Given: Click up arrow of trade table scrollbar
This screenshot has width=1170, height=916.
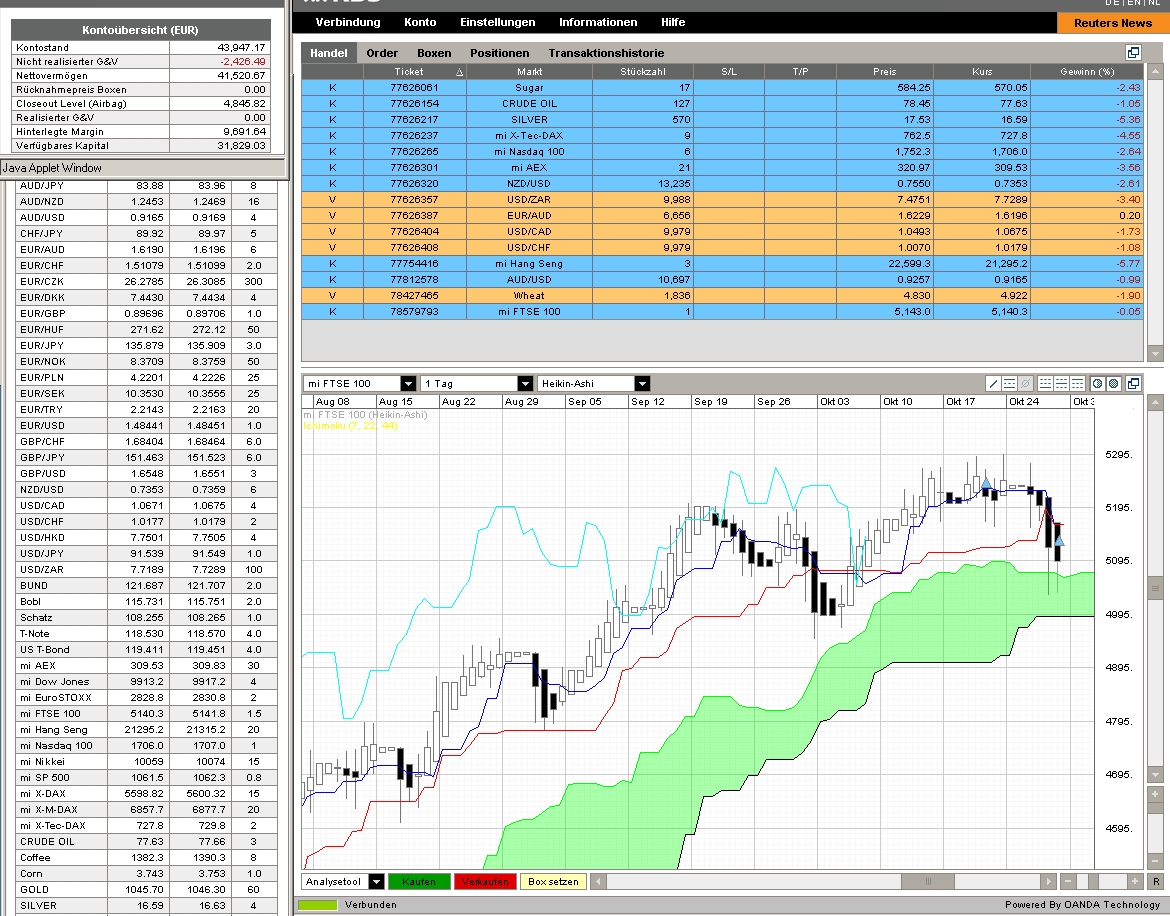Looking at the screenshot, I should pos(1156,72).
